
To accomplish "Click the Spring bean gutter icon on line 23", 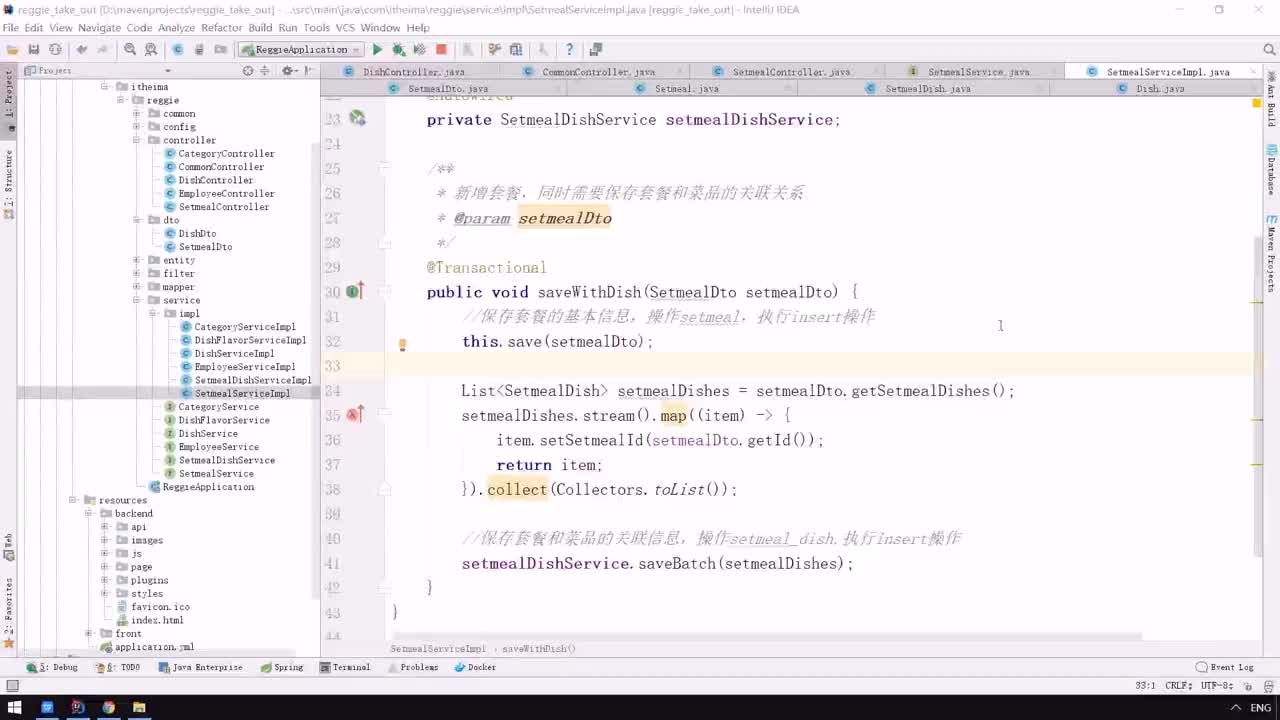I will (x=357, y=119).
